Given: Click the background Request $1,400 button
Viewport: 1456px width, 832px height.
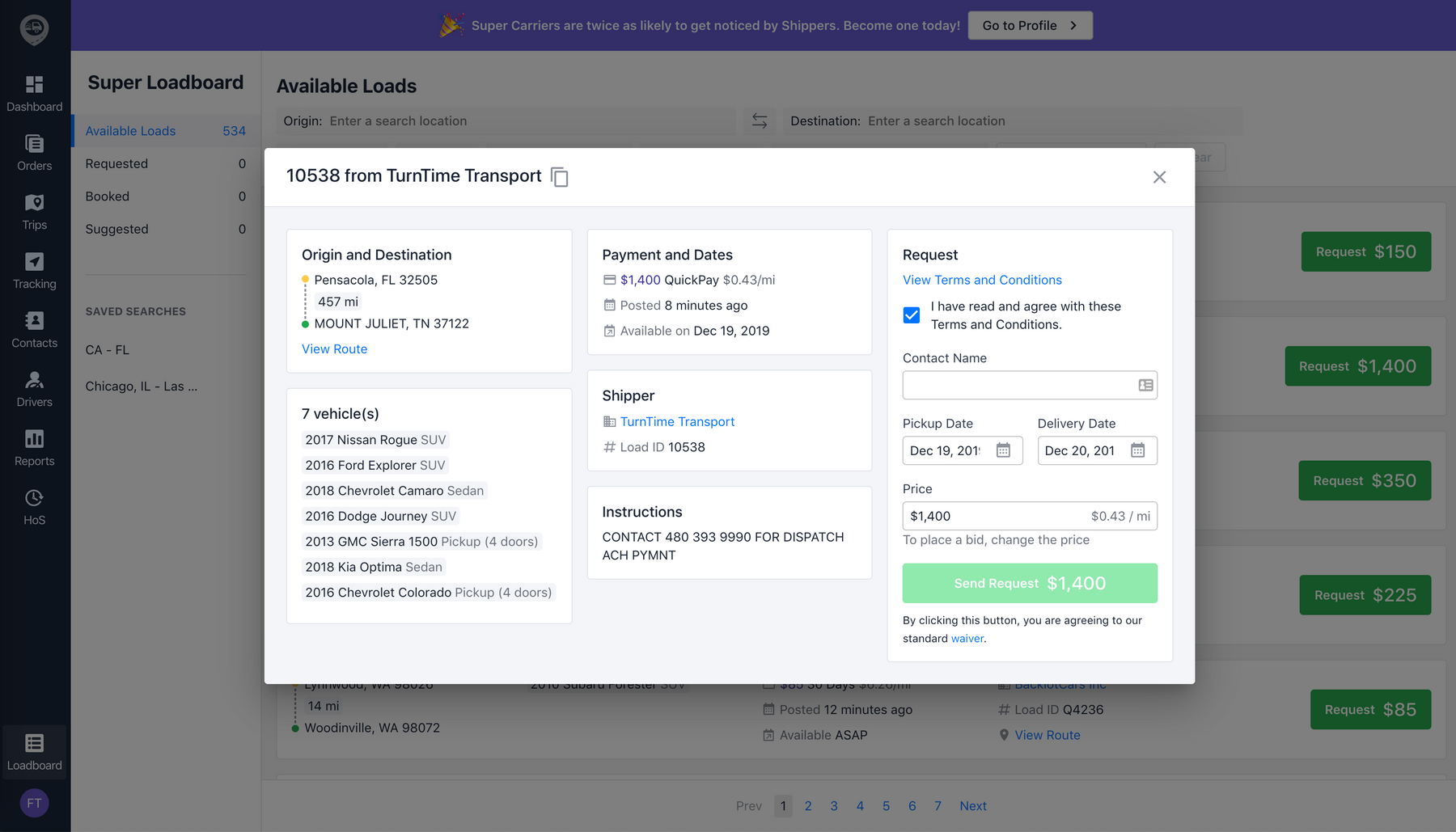Looking at the screenshot, I should (x=1357, y=366).
